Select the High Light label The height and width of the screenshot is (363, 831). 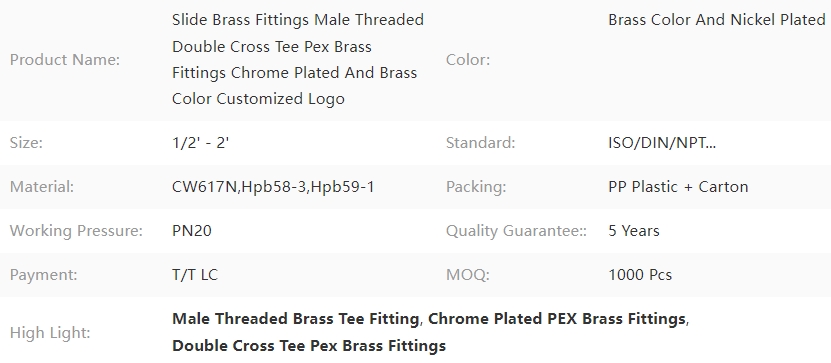tap(50, 333)
